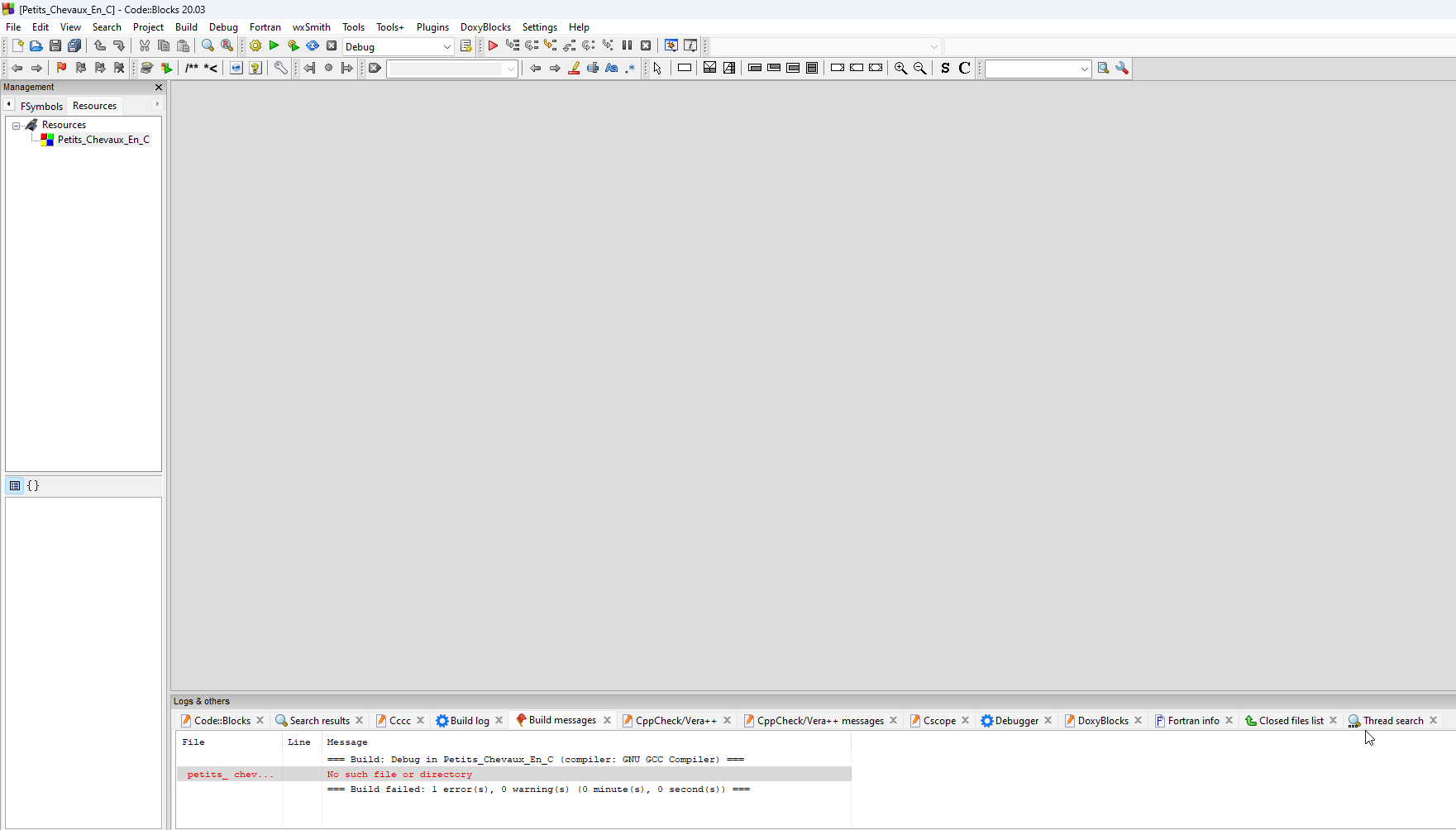Switch to the Build log tab
1456x830 pixels.
468,720
